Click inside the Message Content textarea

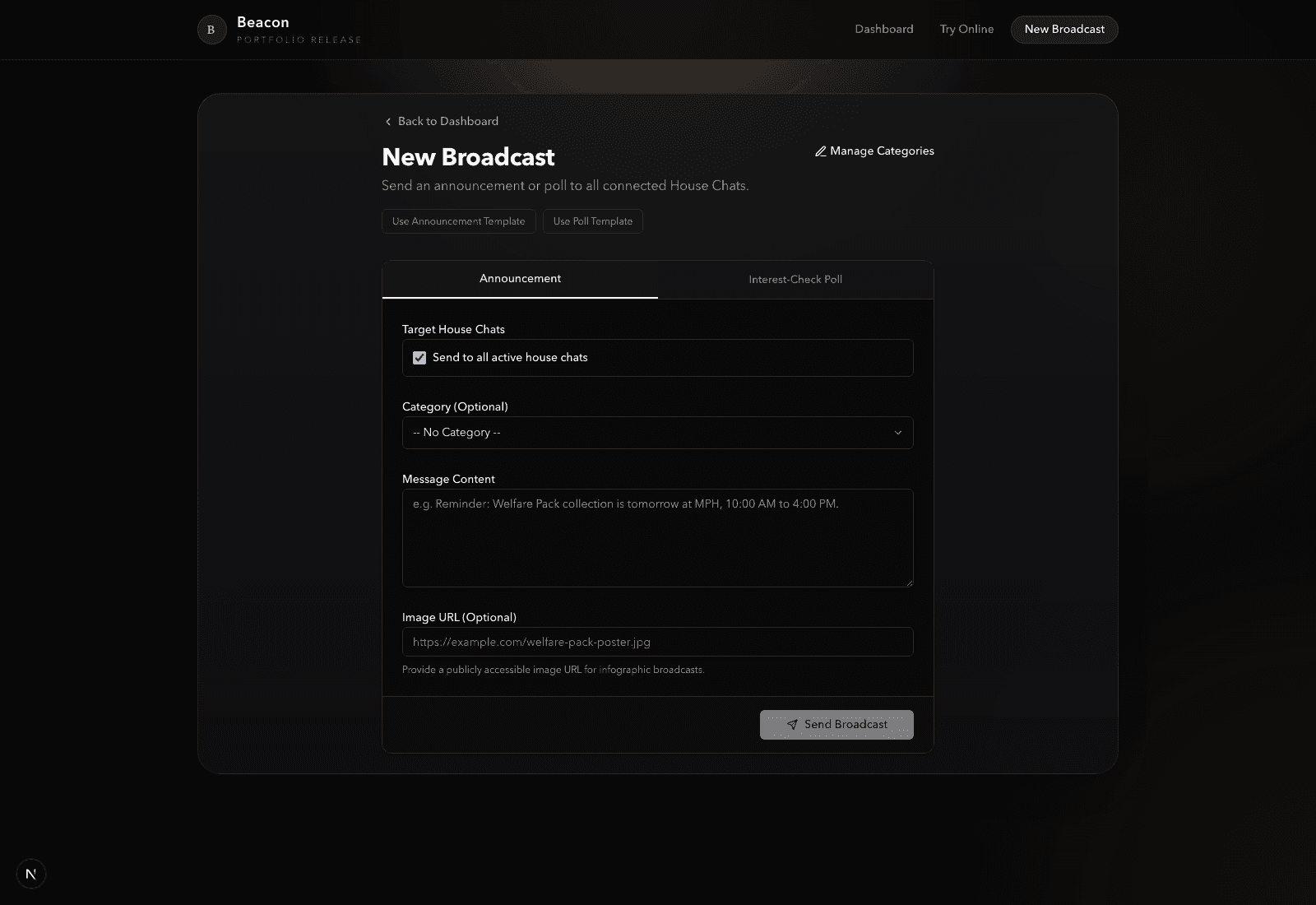click(x=657, y=536)
